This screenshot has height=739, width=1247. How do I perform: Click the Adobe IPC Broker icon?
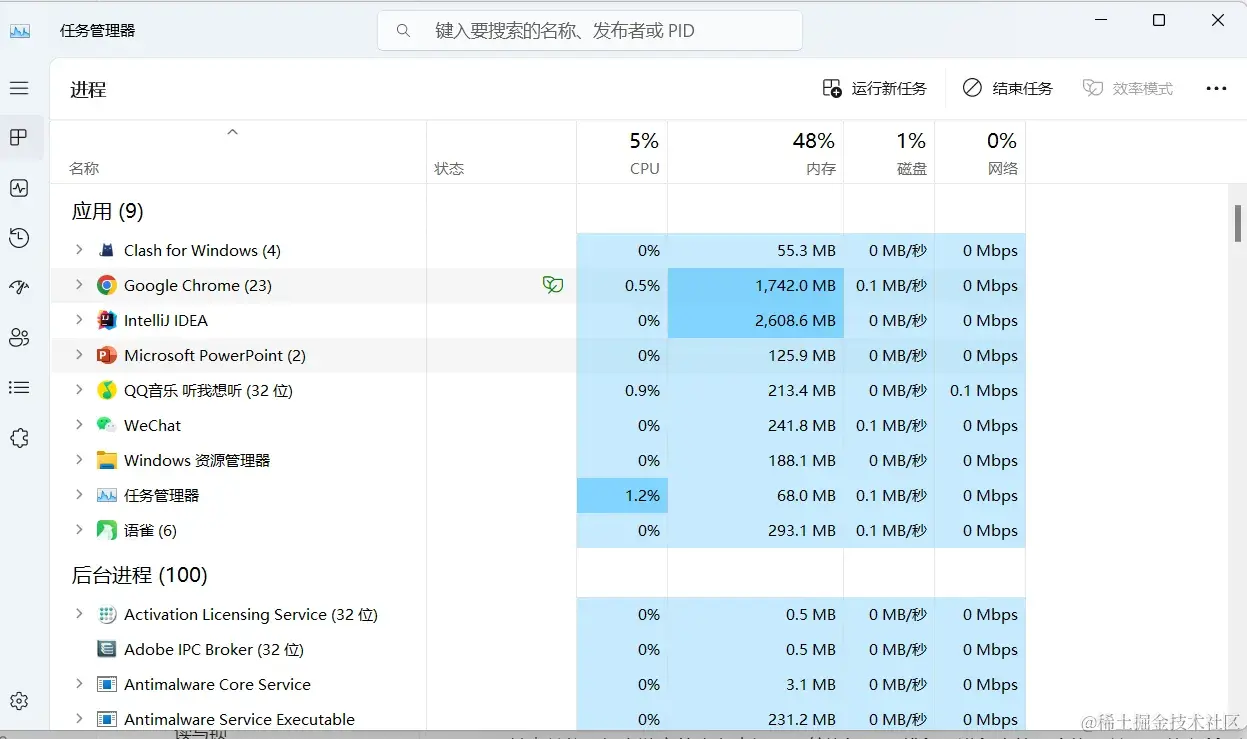click(x=107, y=649)
